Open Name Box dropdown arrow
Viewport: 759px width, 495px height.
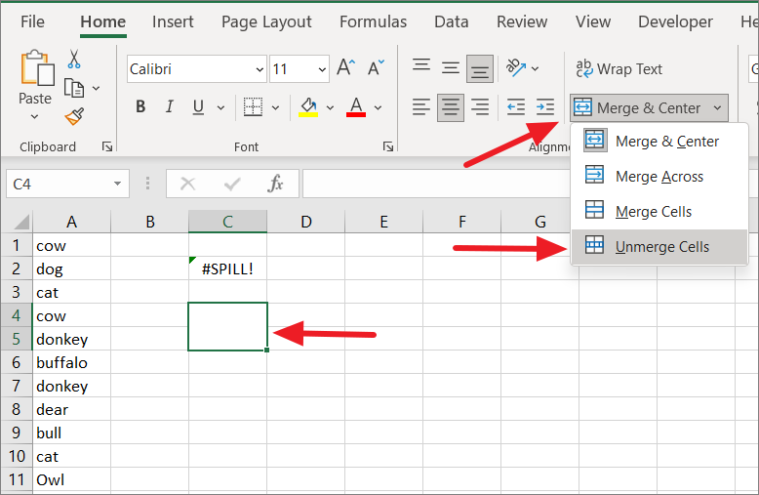[117, 183]
